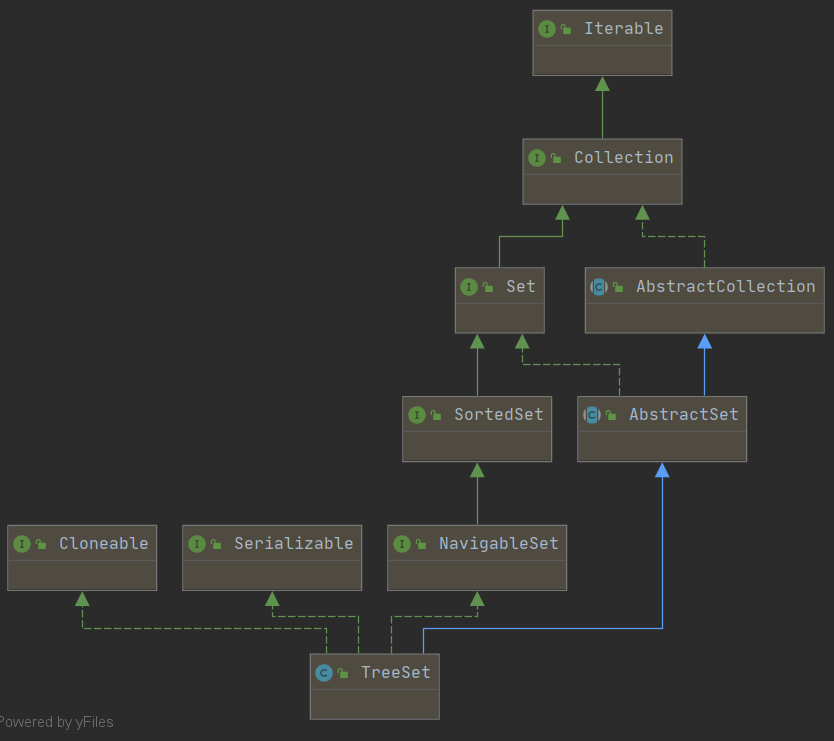Click the class icon on TreeSet node

point(323,673)
